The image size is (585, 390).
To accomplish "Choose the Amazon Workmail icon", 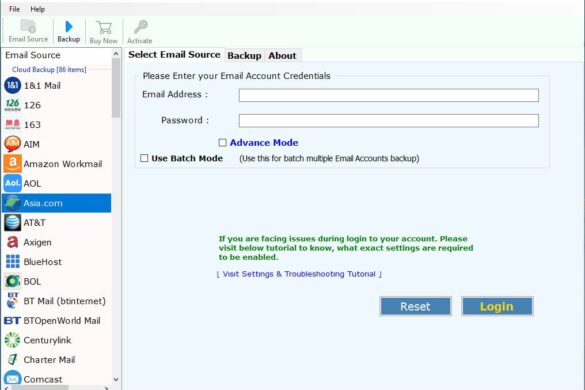I will point(12,163).
